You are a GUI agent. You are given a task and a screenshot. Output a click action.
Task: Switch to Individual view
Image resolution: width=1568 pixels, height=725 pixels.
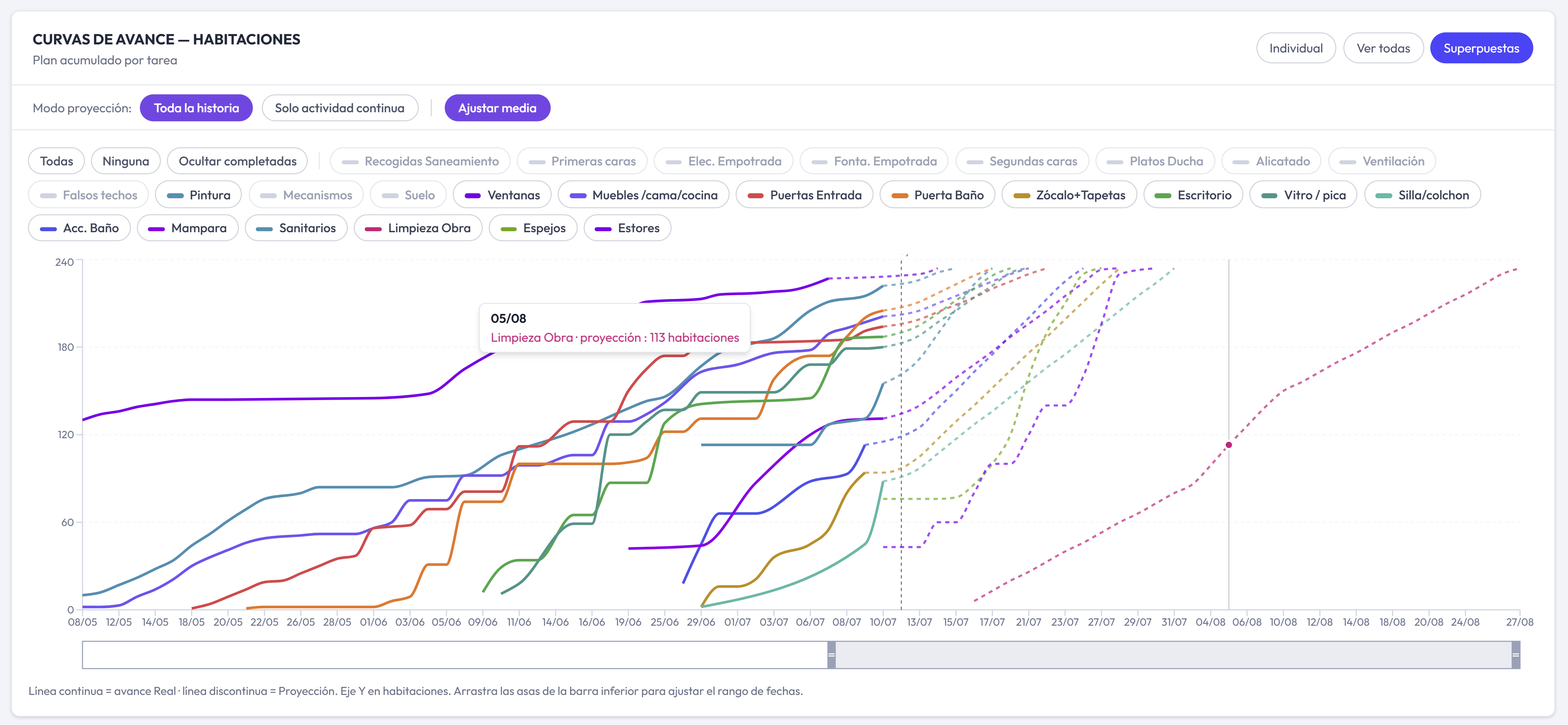coord(1295,48)
